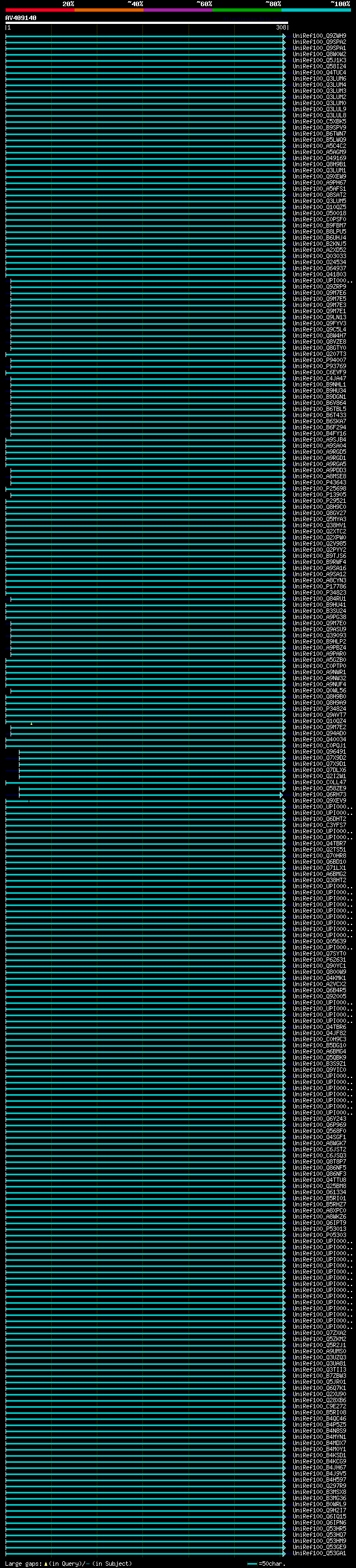Click on UniRef100_A8MSE8
This screenshot has height=1568, width=356.
(x=319, y=476)
